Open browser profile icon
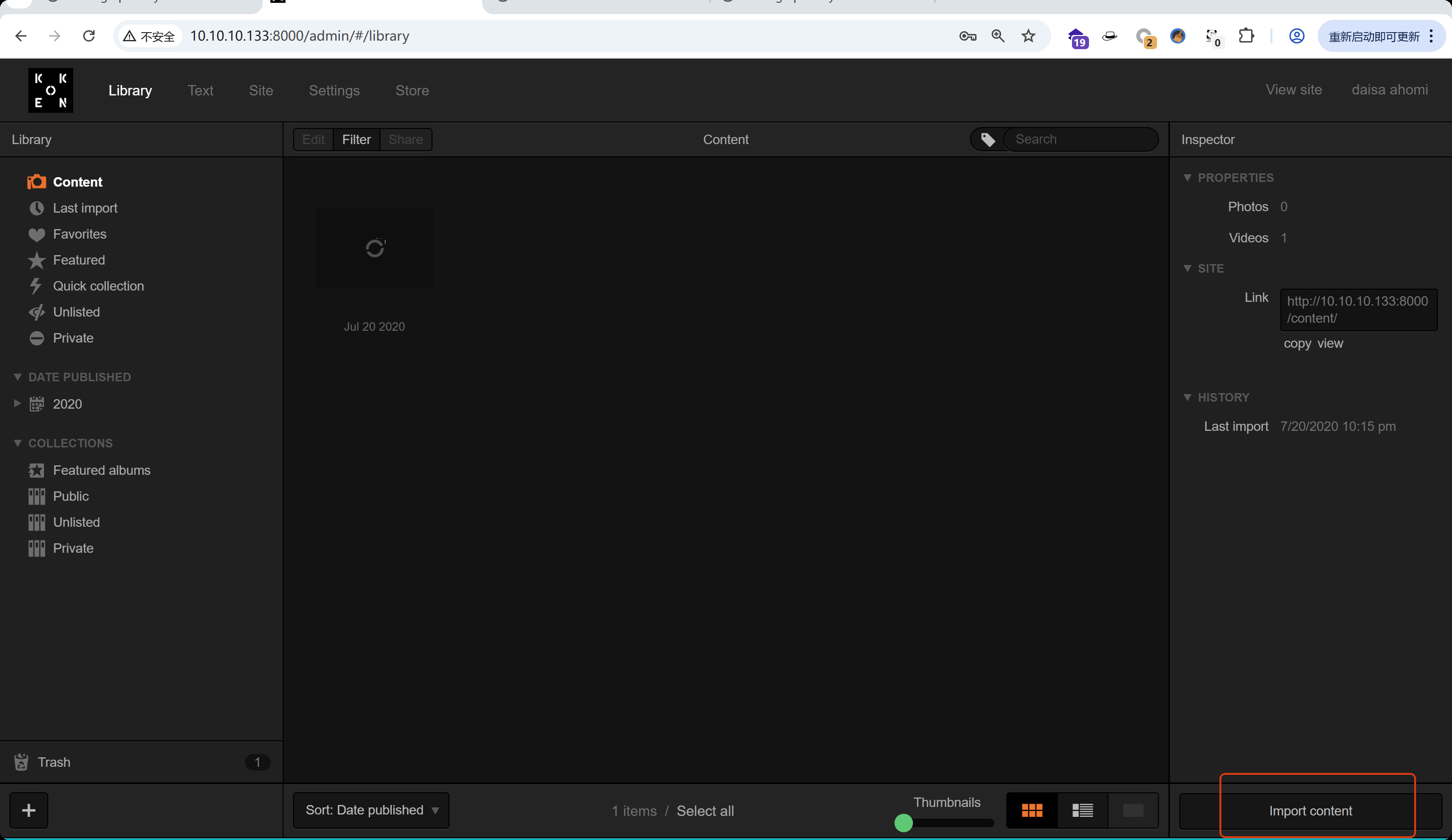 pos(1296,36)
